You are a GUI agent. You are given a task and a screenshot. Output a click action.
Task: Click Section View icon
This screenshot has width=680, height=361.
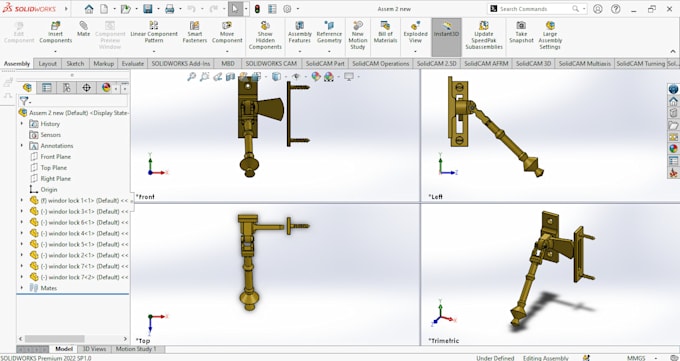click(230, 77)
